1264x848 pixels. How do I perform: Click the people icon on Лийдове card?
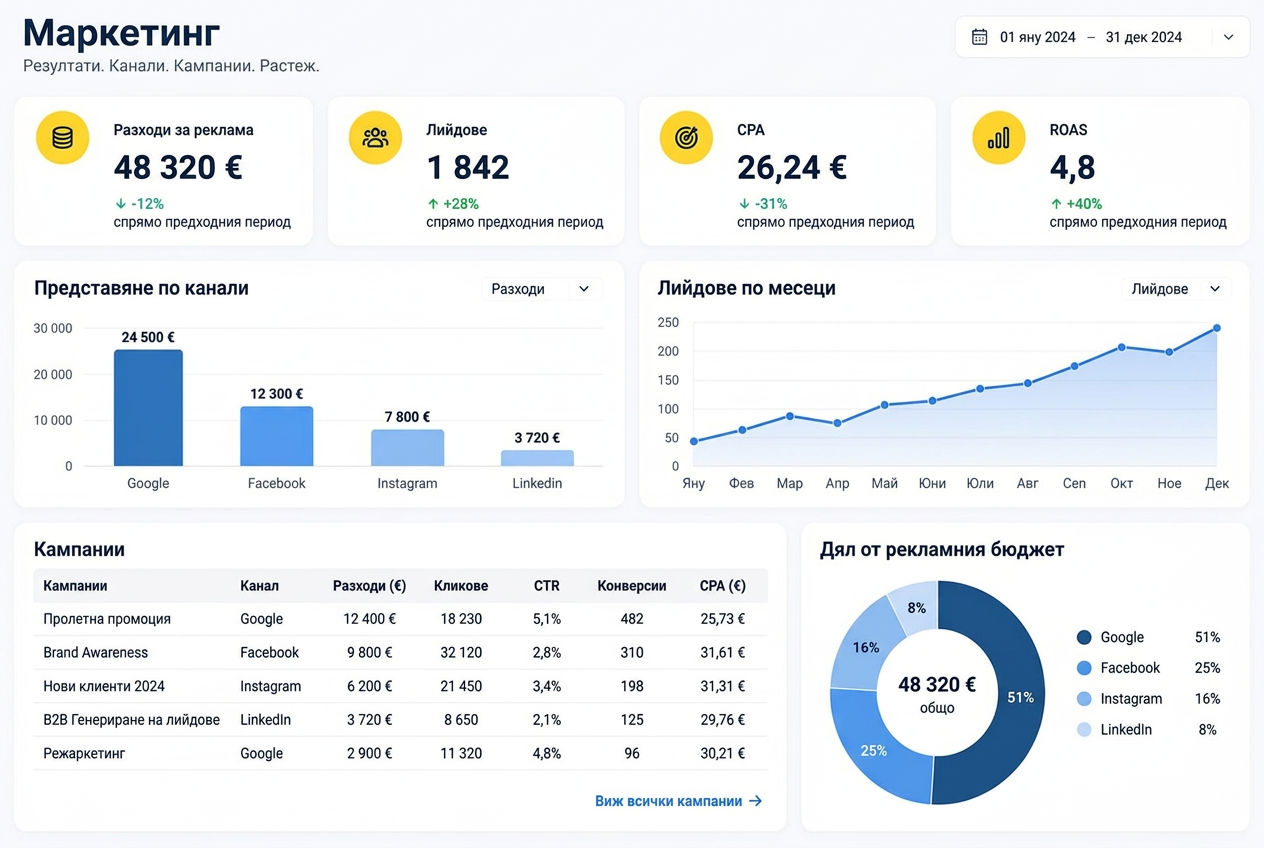(375, 138)
